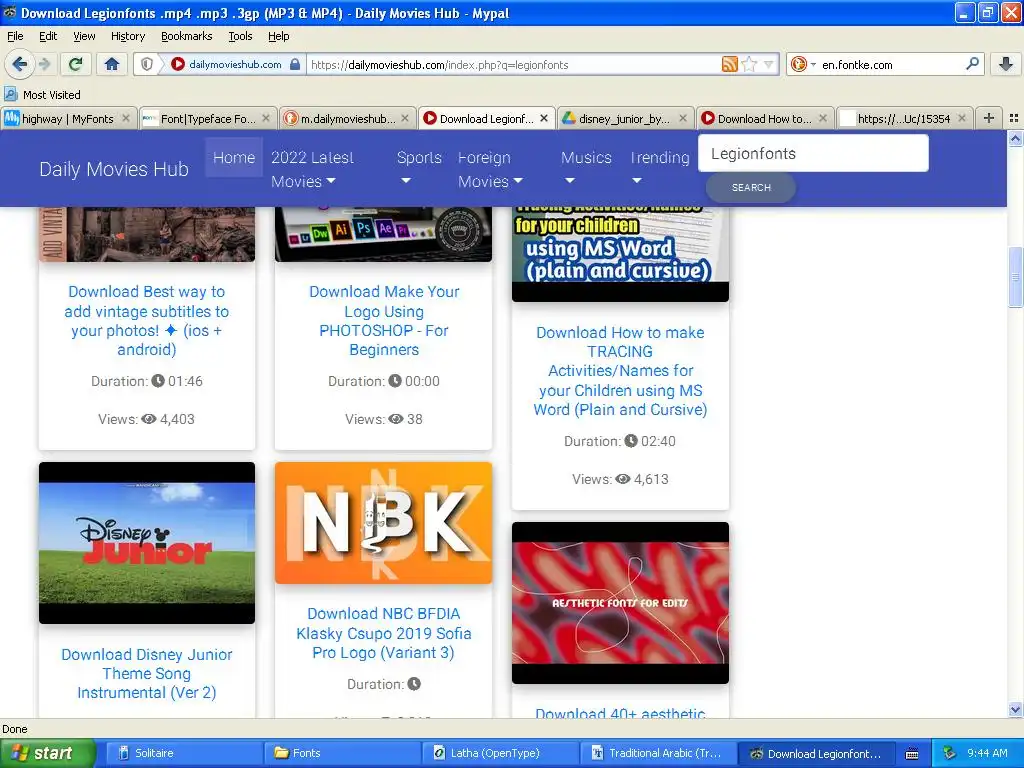Open Download Disney Junior Theme Song link
Screen dimensions: 1024x768
coord(146,673)
